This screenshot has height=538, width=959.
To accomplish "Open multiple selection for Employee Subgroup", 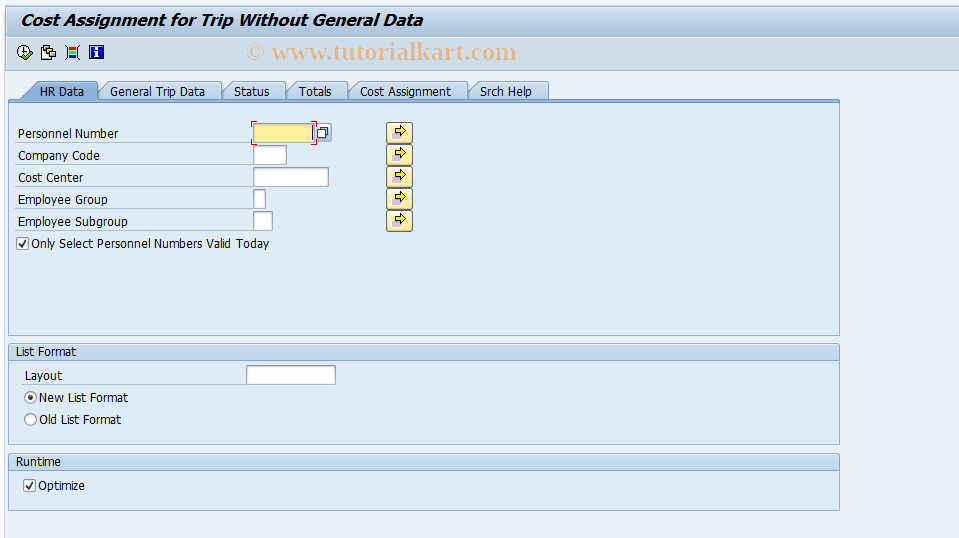I will 399,221.
